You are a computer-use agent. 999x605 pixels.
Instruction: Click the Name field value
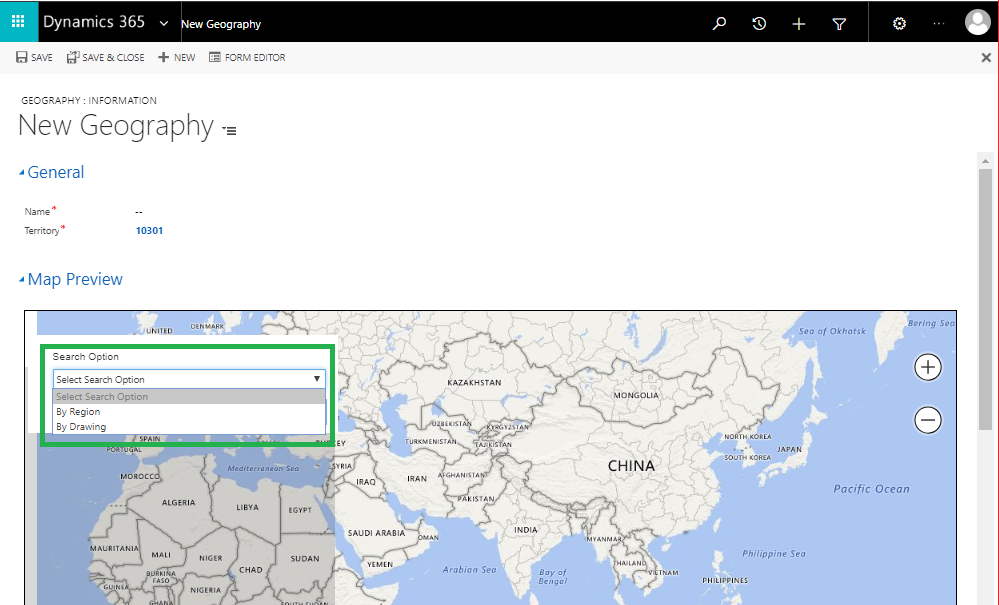click(x=139, y=212)
